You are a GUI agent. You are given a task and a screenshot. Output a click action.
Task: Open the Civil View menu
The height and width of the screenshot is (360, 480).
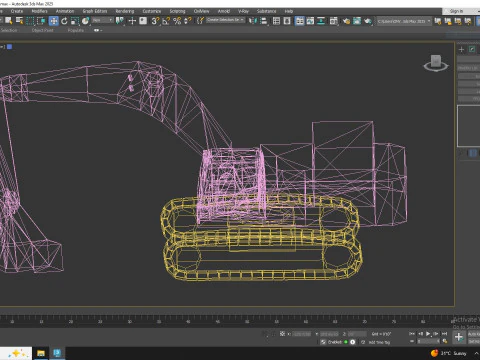pyautogui.click(x=201, y=11)
